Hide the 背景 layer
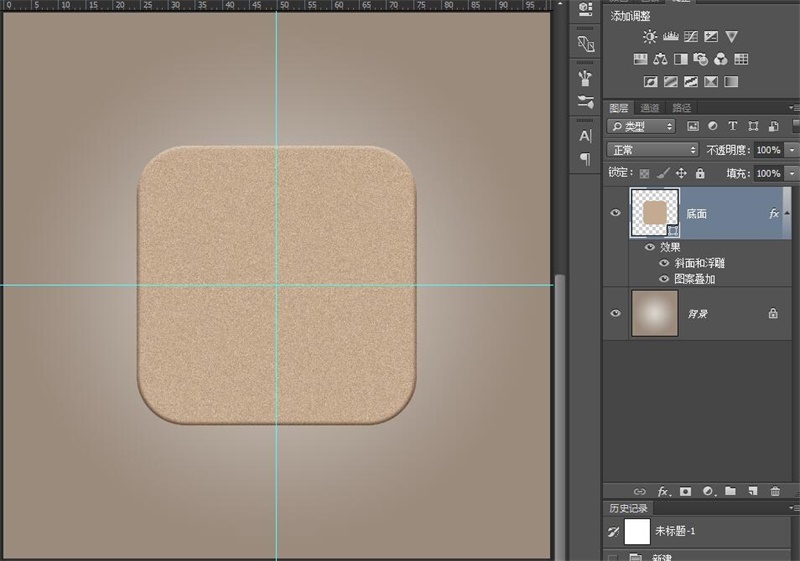800x561 pixels. pos(615,313)
